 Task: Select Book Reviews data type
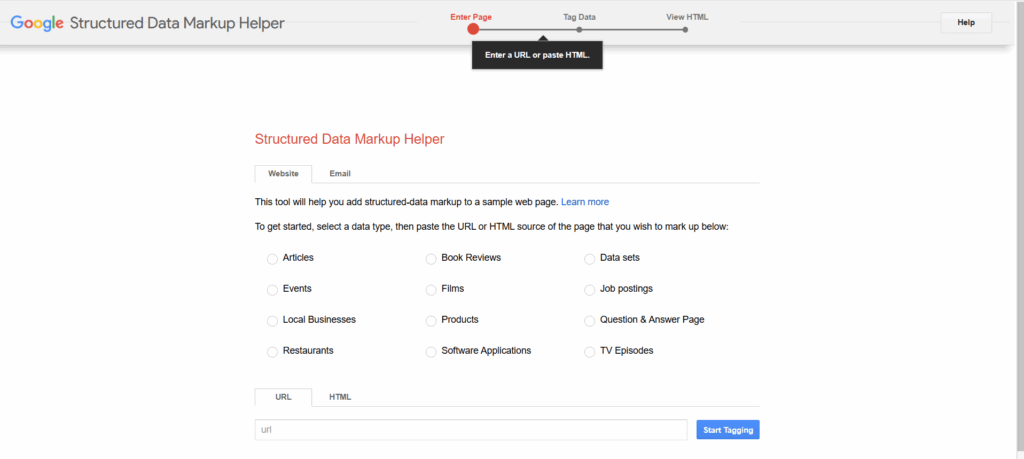click(431, 259)
